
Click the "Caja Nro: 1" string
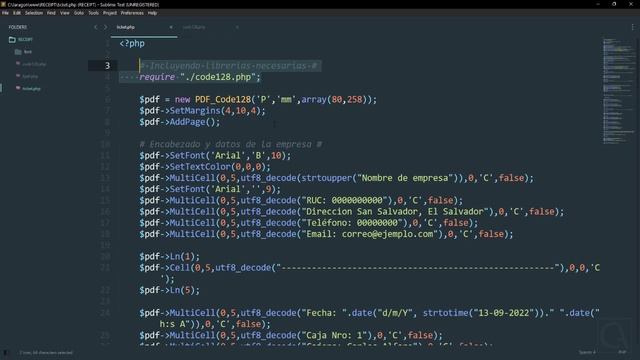click(334, 336)
